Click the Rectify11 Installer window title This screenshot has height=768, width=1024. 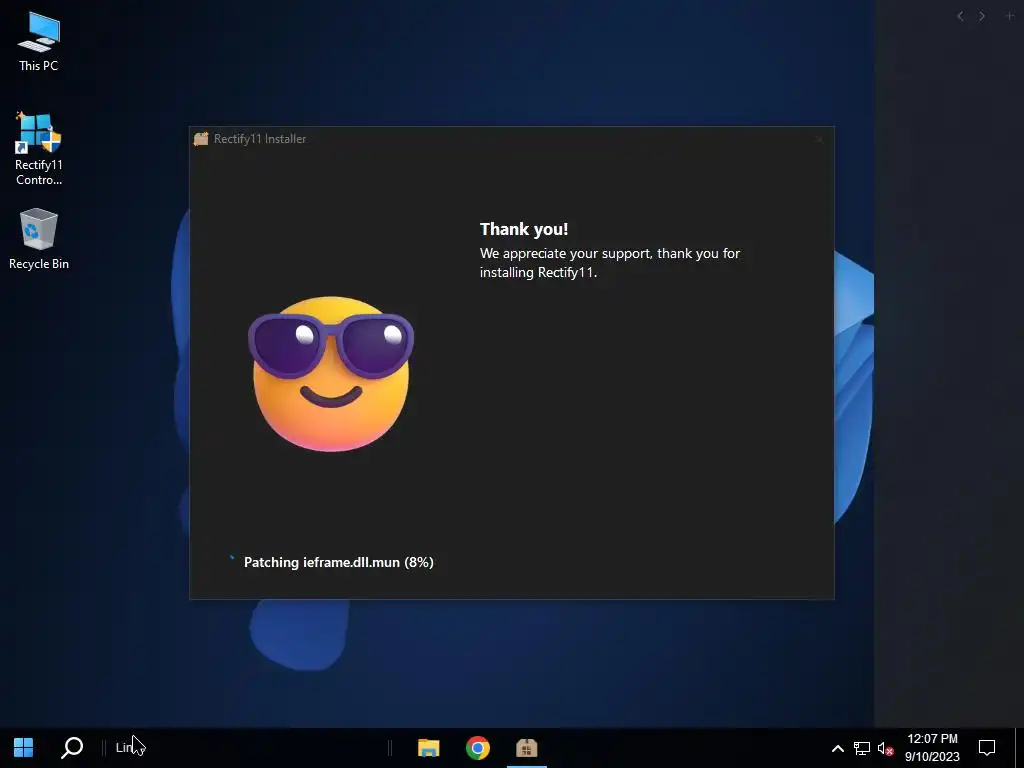coord(260,138)
